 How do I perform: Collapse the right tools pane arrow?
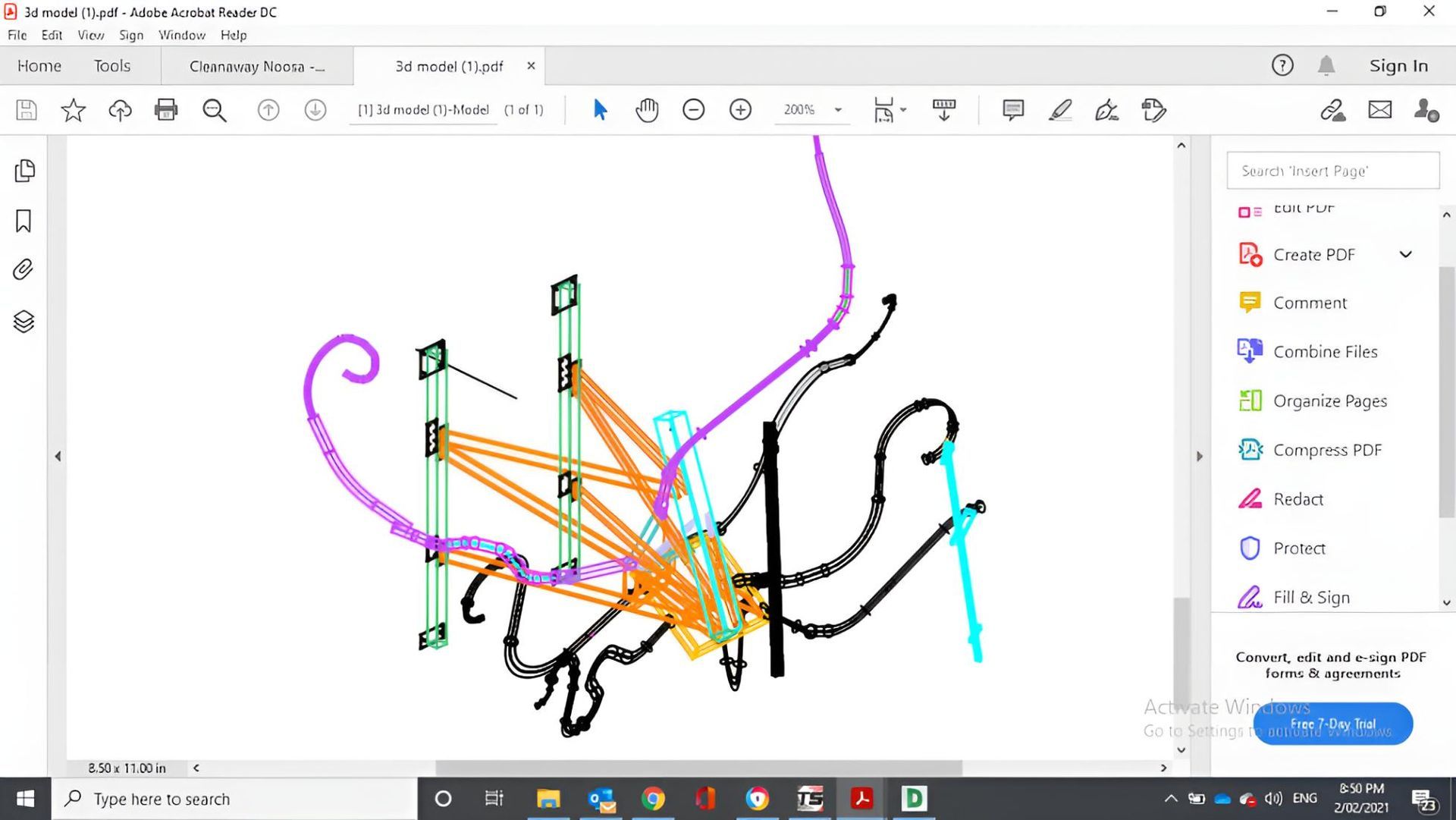click(x=1199, y=456)
